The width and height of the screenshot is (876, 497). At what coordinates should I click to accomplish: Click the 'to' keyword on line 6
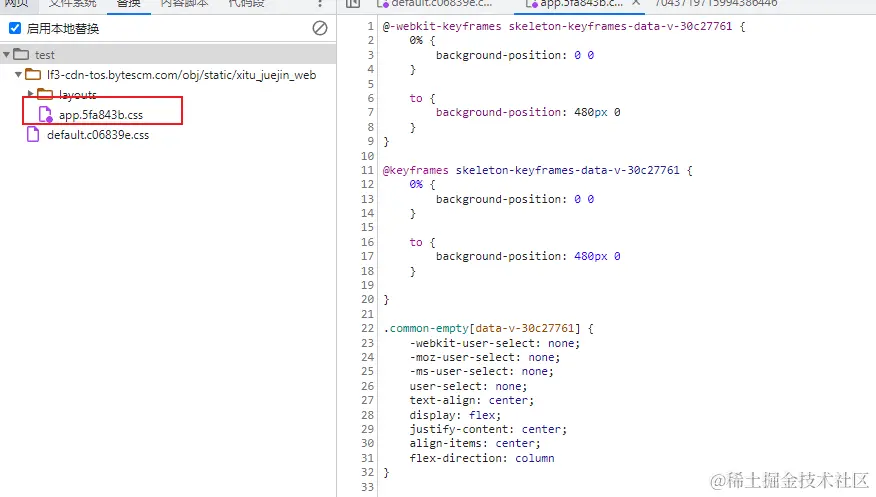(416, 98)
